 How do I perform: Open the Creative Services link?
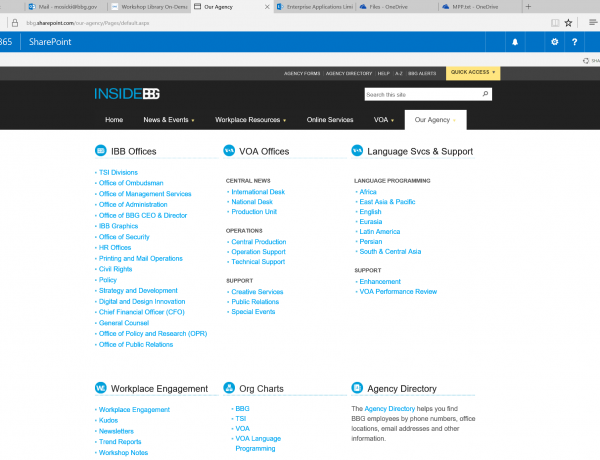click(257, 292)
